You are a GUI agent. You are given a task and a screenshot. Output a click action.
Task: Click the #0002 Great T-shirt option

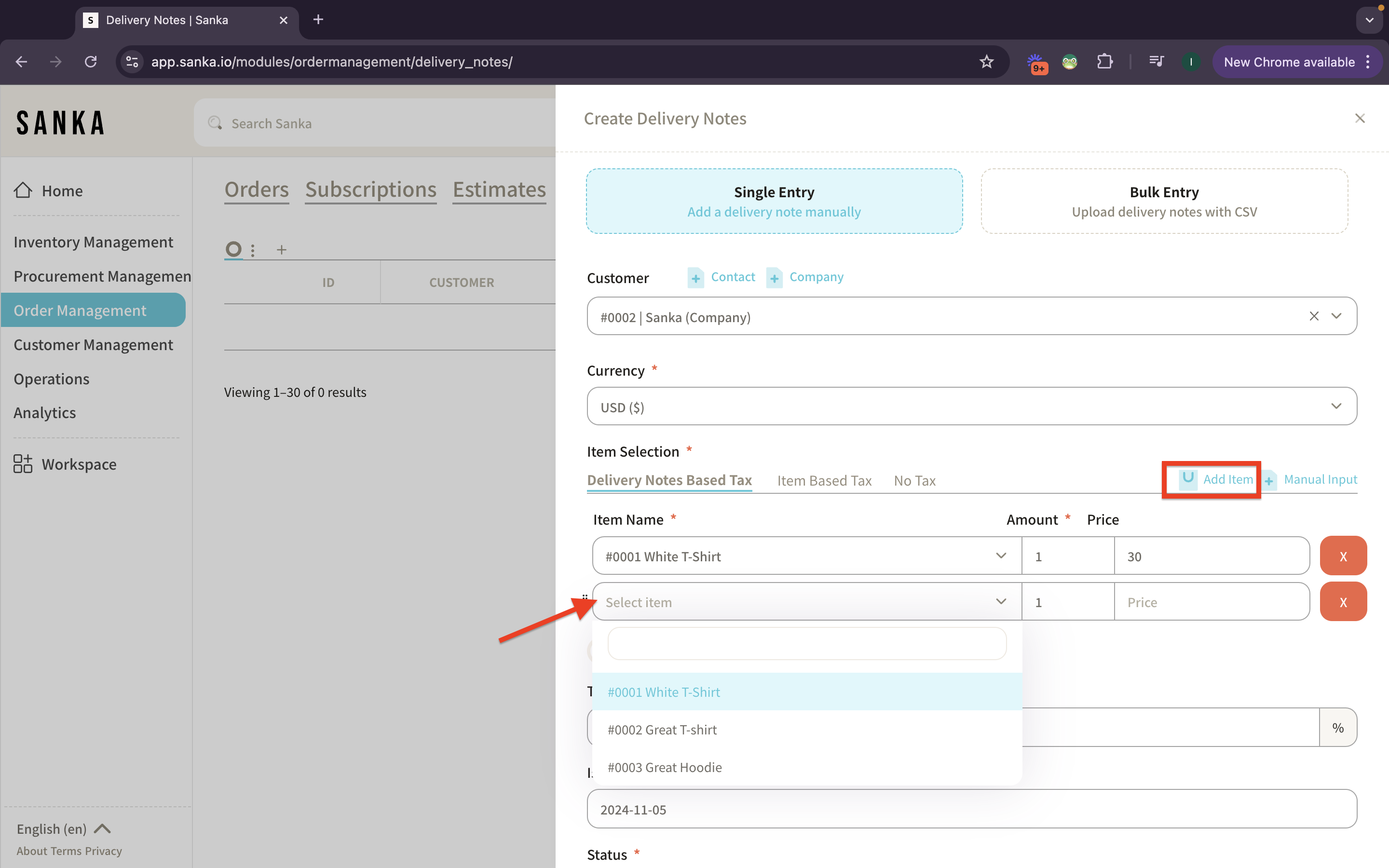(x=663, y=729)
